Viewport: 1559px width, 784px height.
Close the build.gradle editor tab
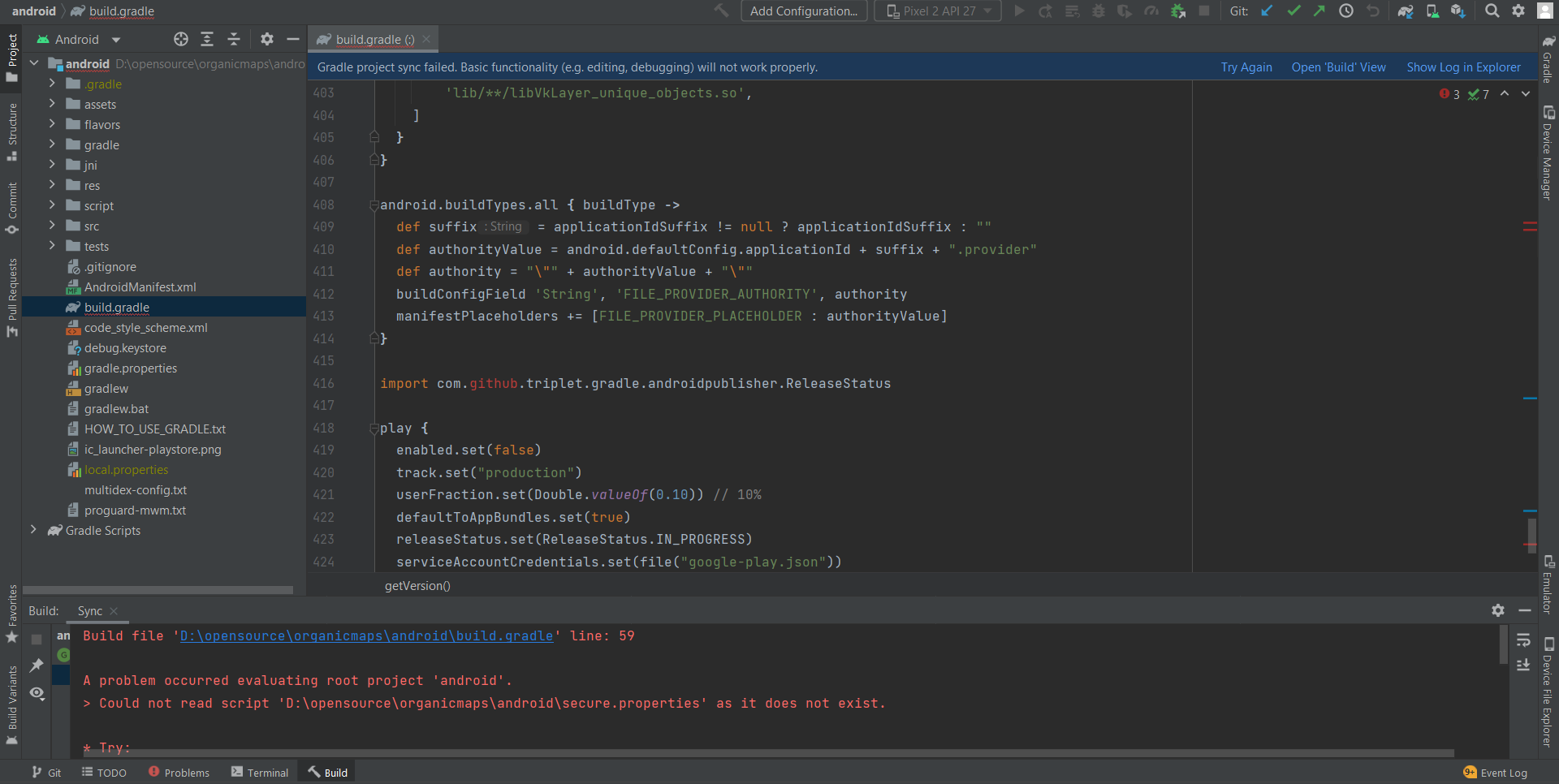(426, 39)
